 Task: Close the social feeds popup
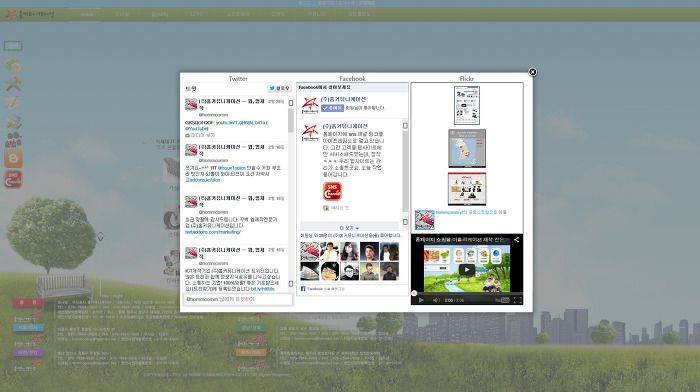pos(532,72)
